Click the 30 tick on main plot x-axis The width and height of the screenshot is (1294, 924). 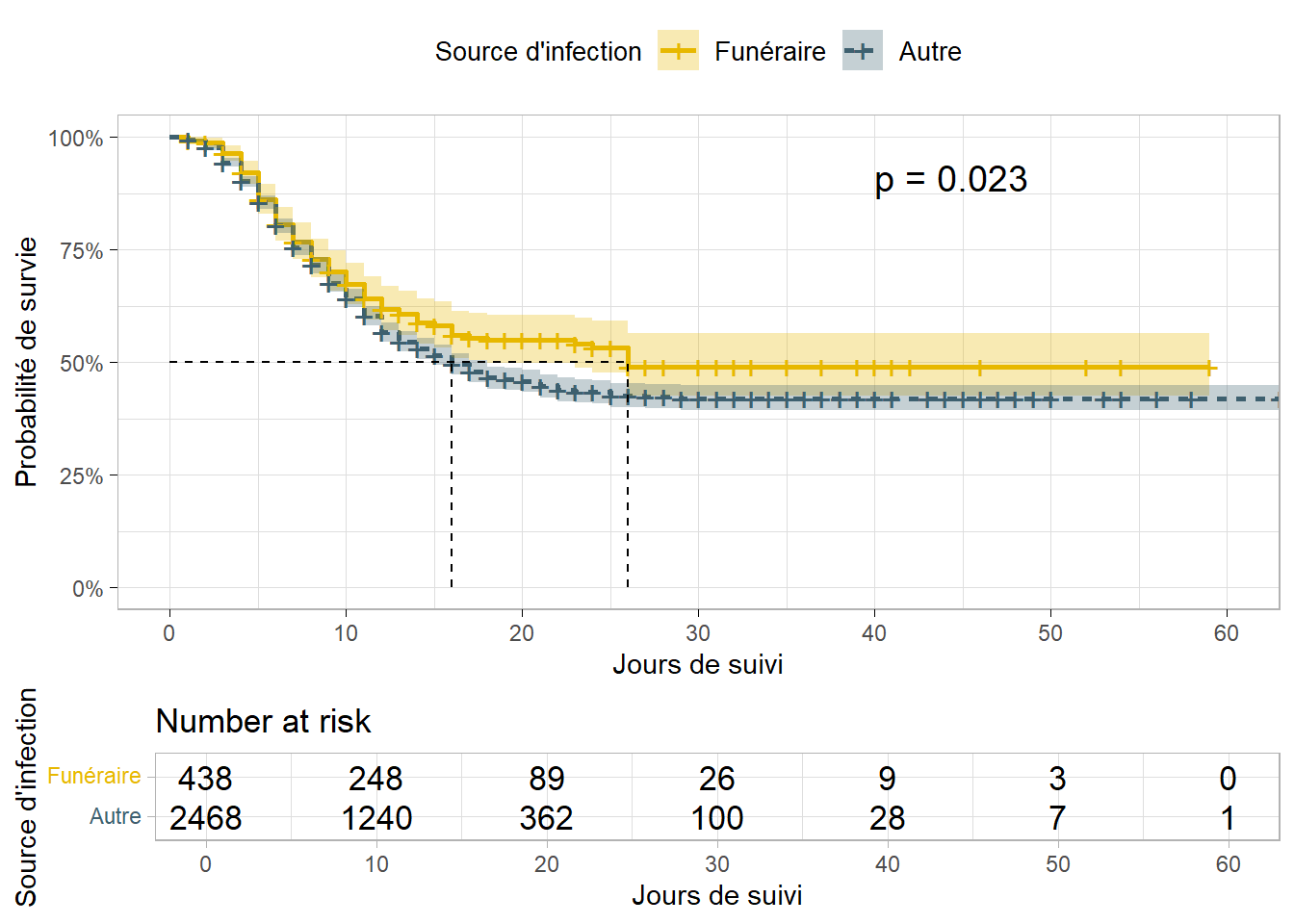(698, 633)
